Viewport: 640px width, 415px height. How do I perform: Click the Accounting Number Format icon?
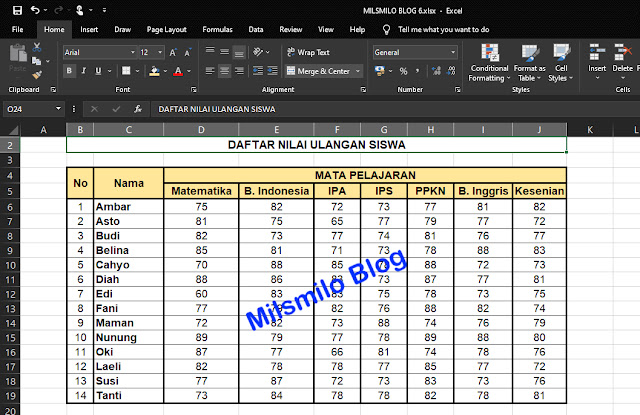point(380,71)
